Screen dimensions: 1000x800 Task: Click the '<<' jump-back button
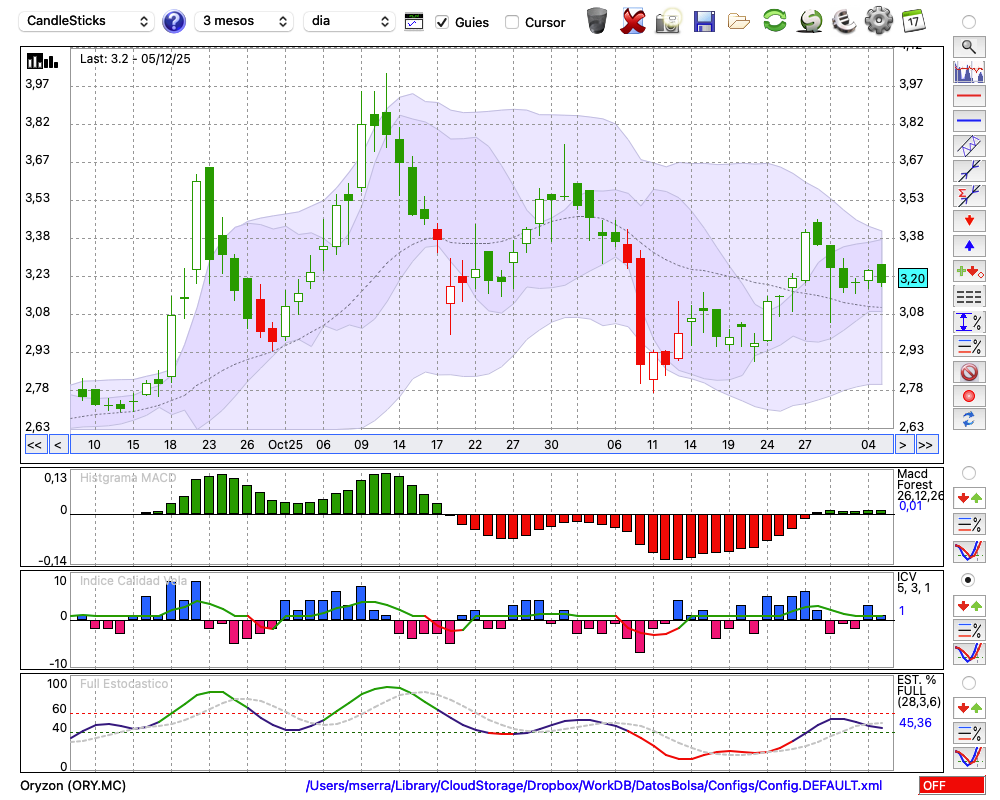pyautogui.click(x=34, y=445)
